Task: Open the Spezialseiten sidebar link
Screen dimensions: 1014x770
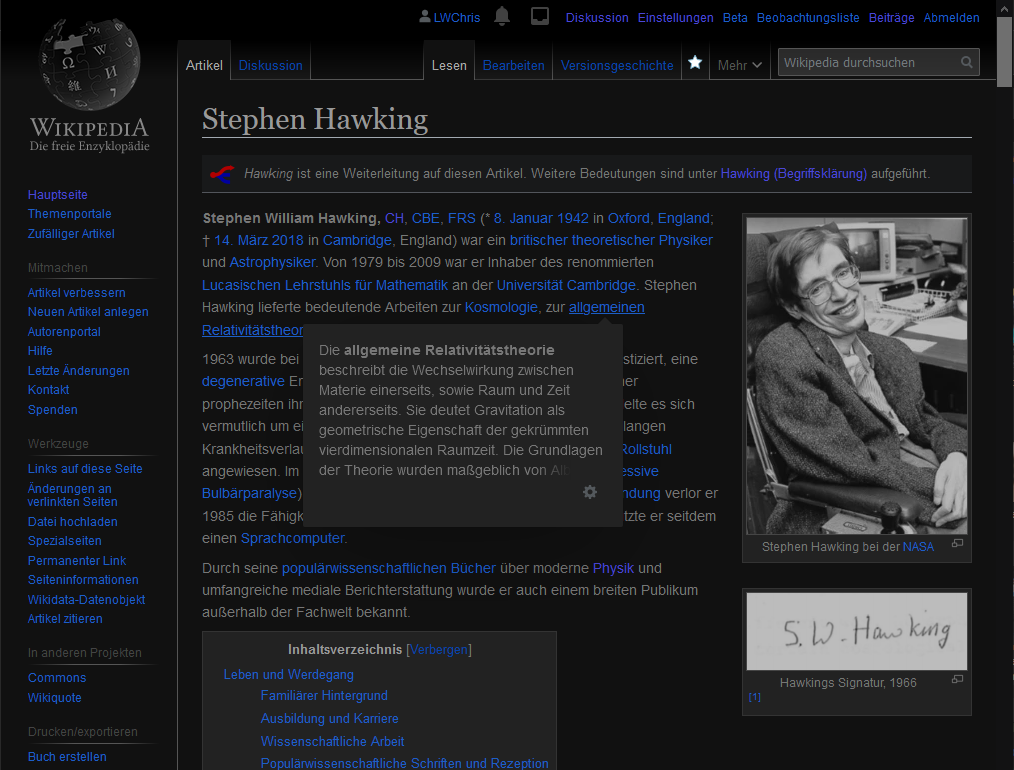Action: [65, 541]
